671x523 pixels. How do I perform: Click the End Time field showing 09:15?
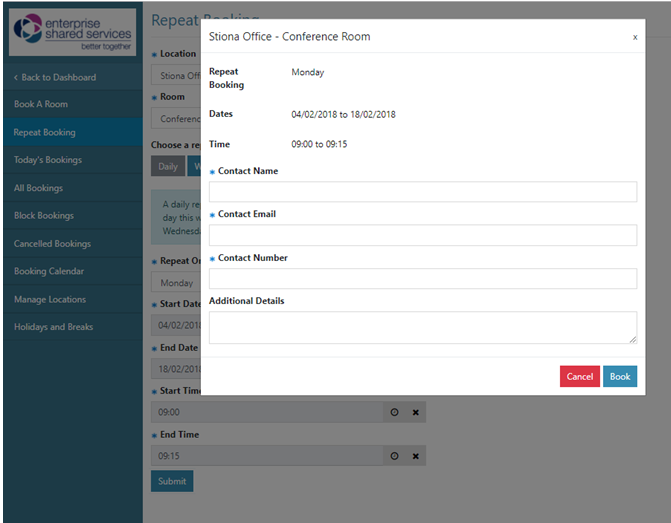coord(267,456)
